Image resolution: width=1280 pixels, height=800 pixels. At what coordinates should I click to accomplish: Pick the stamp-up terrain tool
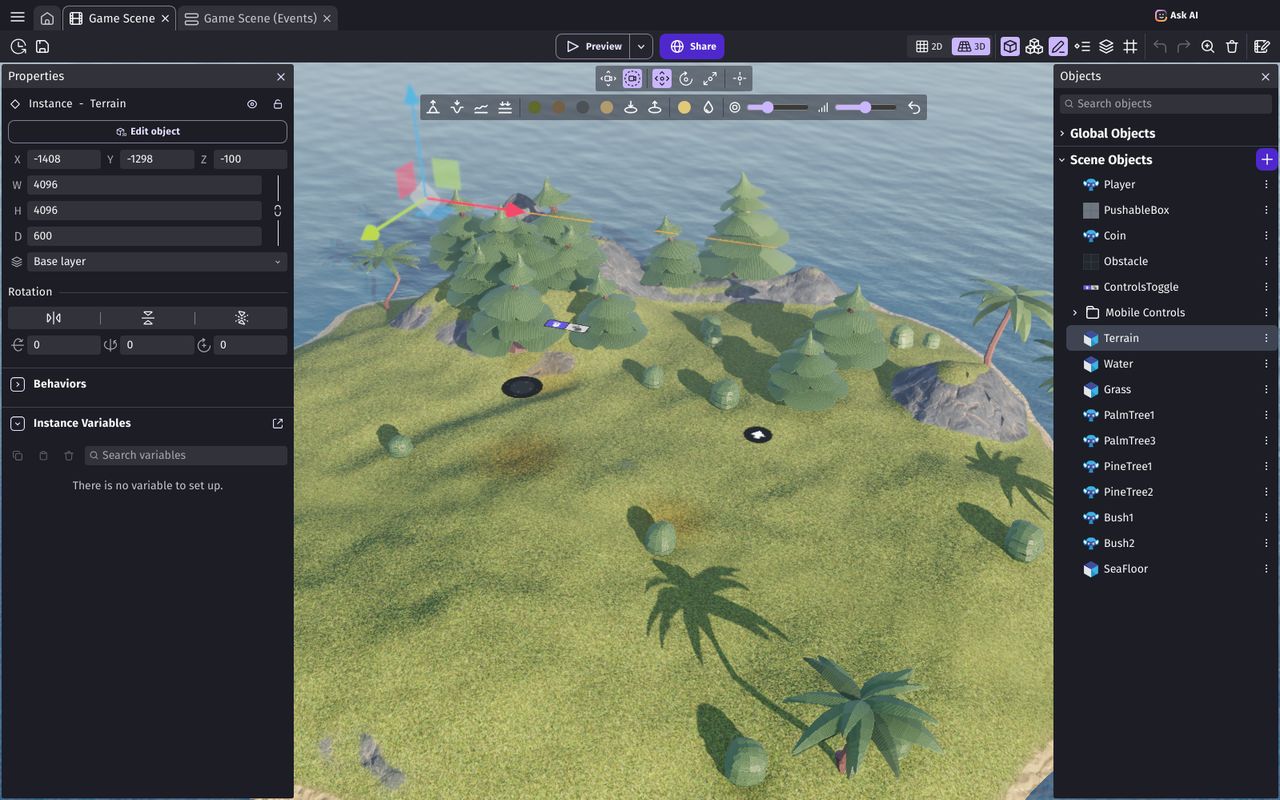click(655, 107)
